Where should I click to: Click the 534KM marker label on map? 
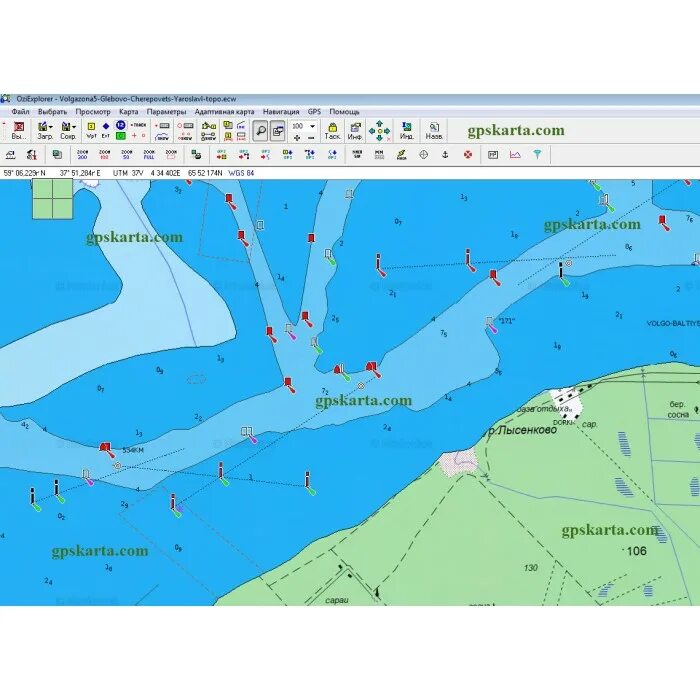point(133,450)
